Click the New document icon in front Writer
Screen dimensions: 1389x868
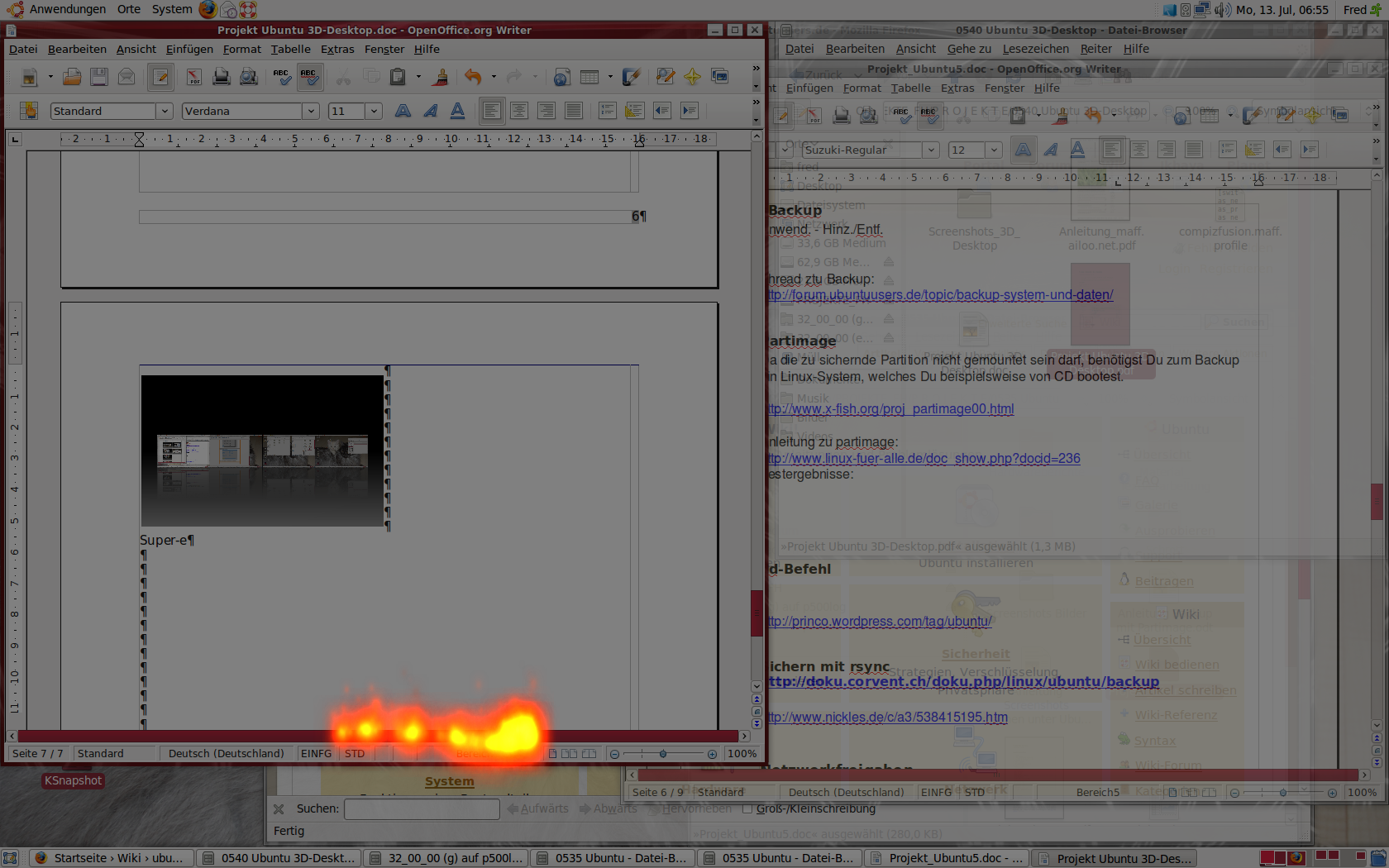coord(29,78)
